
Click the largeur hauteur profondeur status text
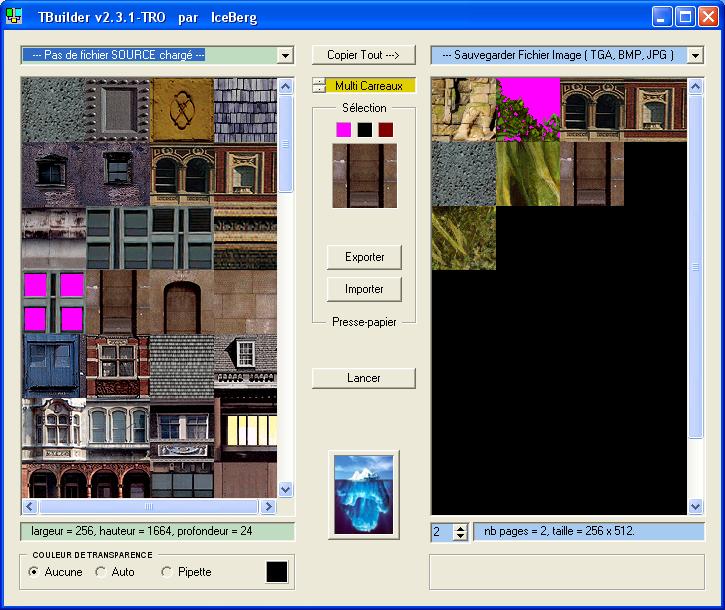click(x=141, y=531)
